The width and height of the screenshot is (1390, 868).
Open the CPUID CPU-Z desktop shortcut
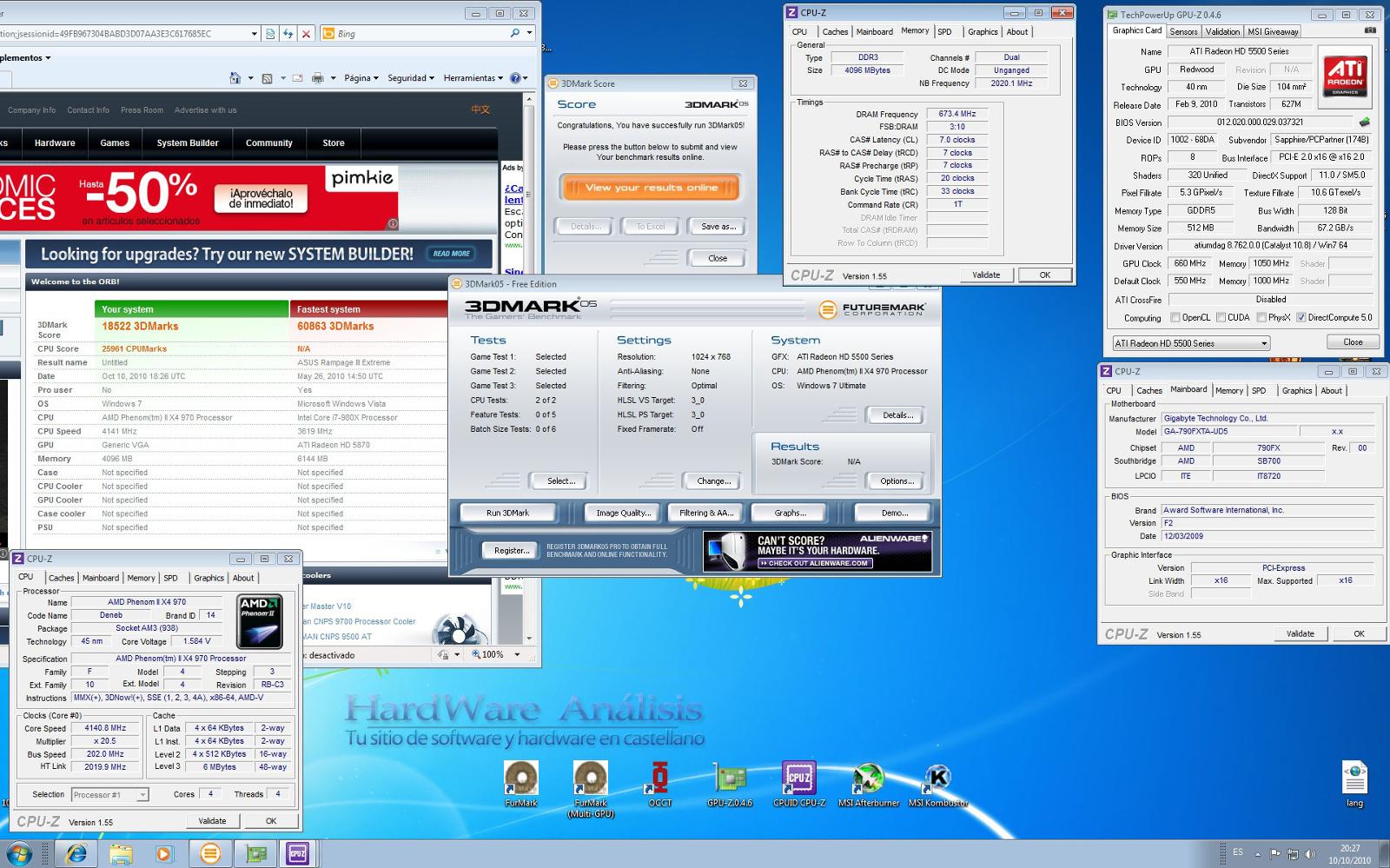(x=799, y=784)
